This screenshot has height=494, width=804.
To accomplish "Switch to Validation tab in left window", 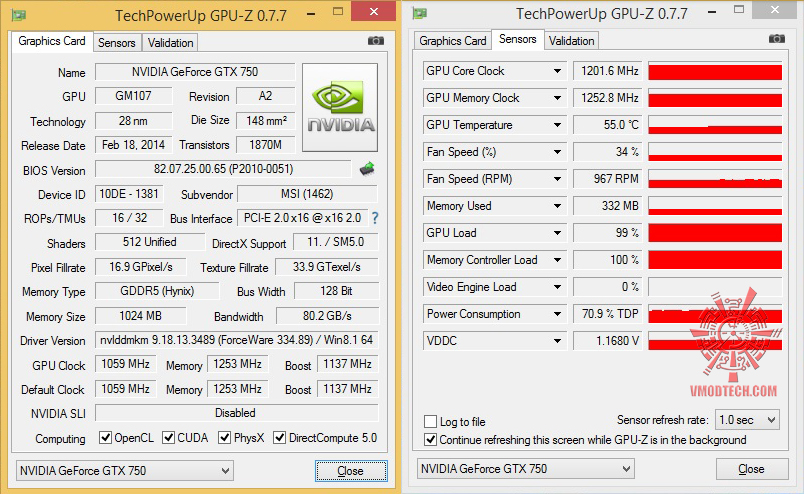I will (x=170, y=43).
